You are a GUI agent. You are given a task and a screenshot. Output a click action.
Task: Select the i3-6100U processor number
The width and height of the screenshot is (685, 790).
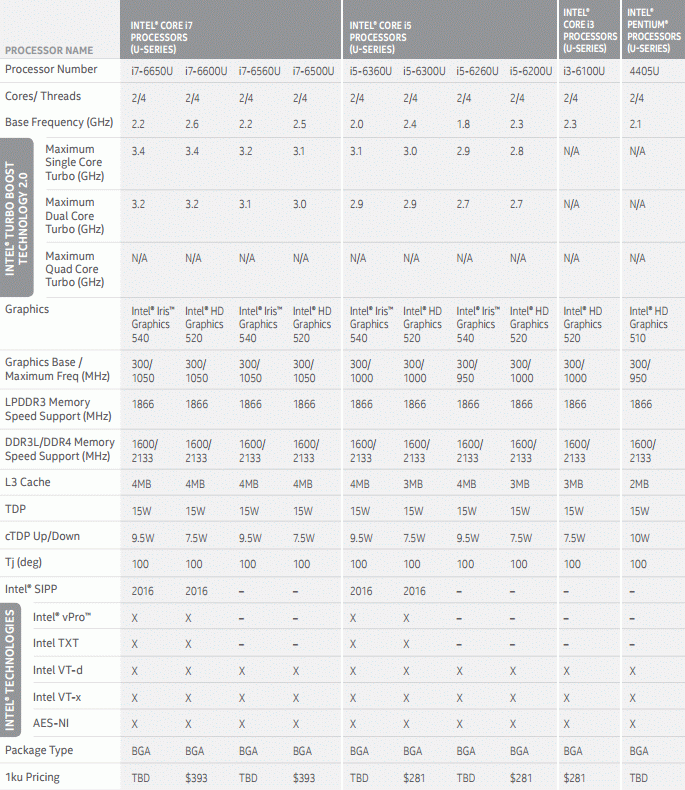[x=584, y=71]
